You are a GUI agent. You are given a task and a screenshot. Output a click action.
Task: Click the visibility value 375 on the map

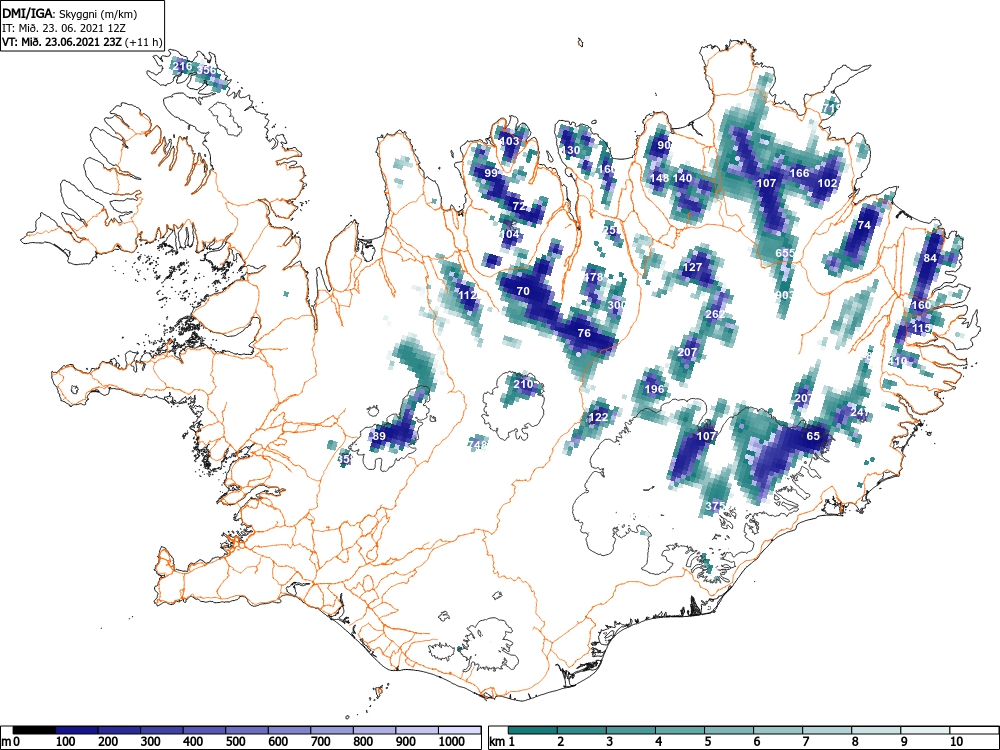pos(715,506)
